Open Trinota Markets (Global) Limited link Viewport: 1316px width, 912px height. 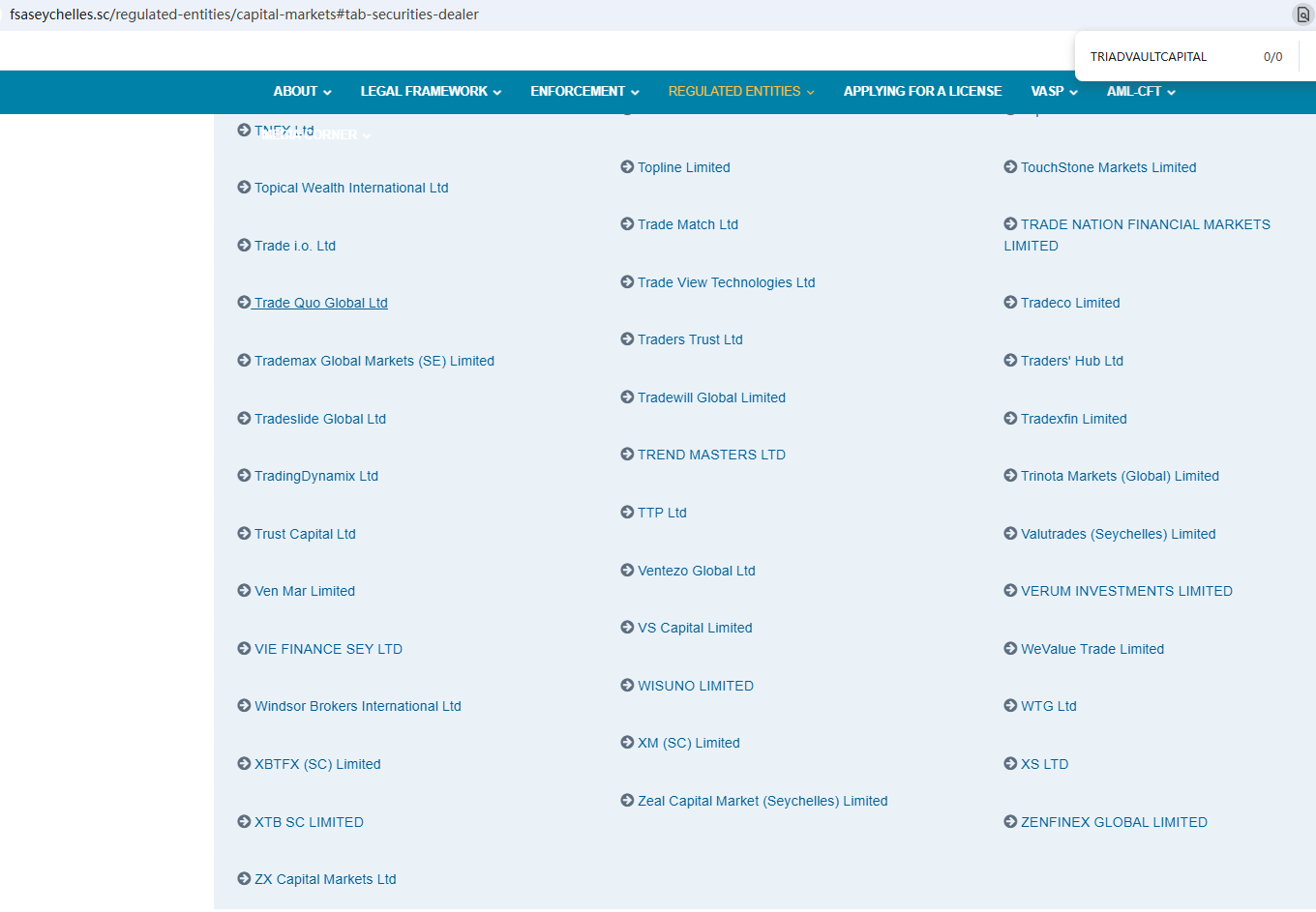(1120, 476)
